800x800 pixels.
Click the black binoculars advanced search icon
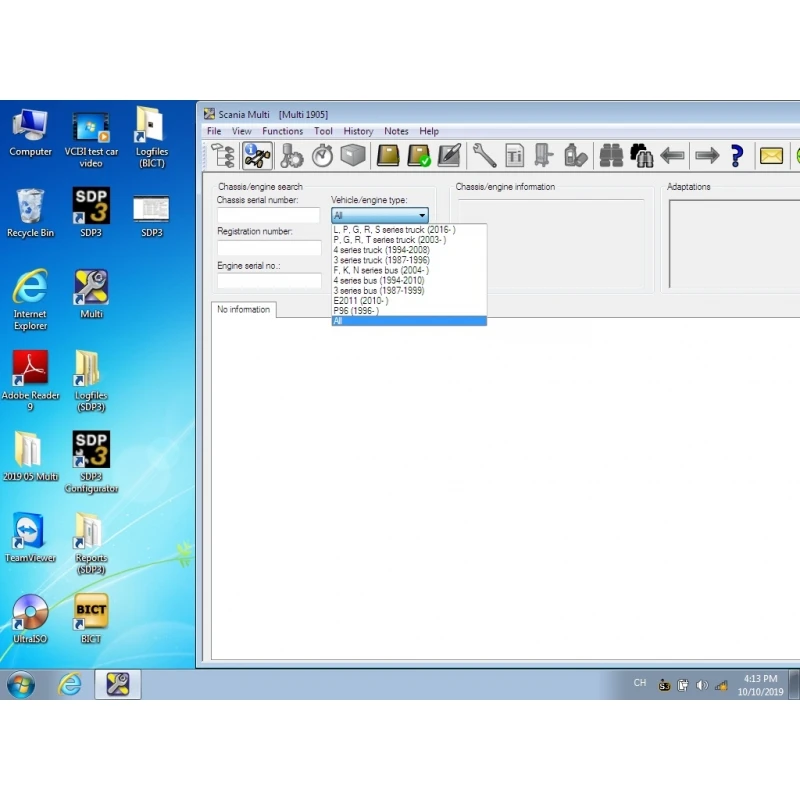[642, 156]
